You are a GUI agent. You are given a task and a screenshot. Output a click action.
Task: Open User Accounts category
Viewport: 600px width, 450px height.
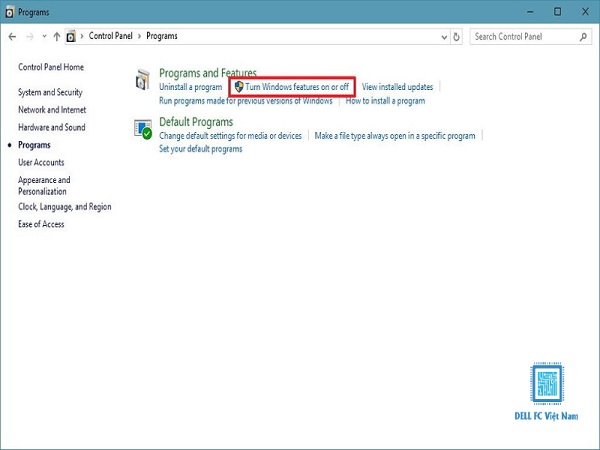(x=41, y=163)
